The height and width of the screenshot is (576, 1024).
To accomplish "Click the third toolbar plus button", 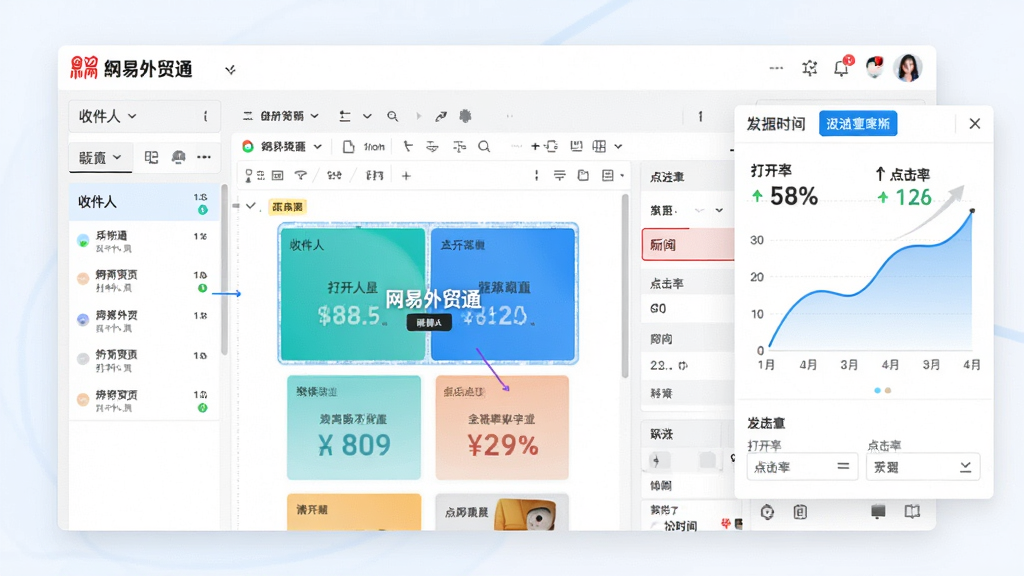I will click(x=406, y=176).
